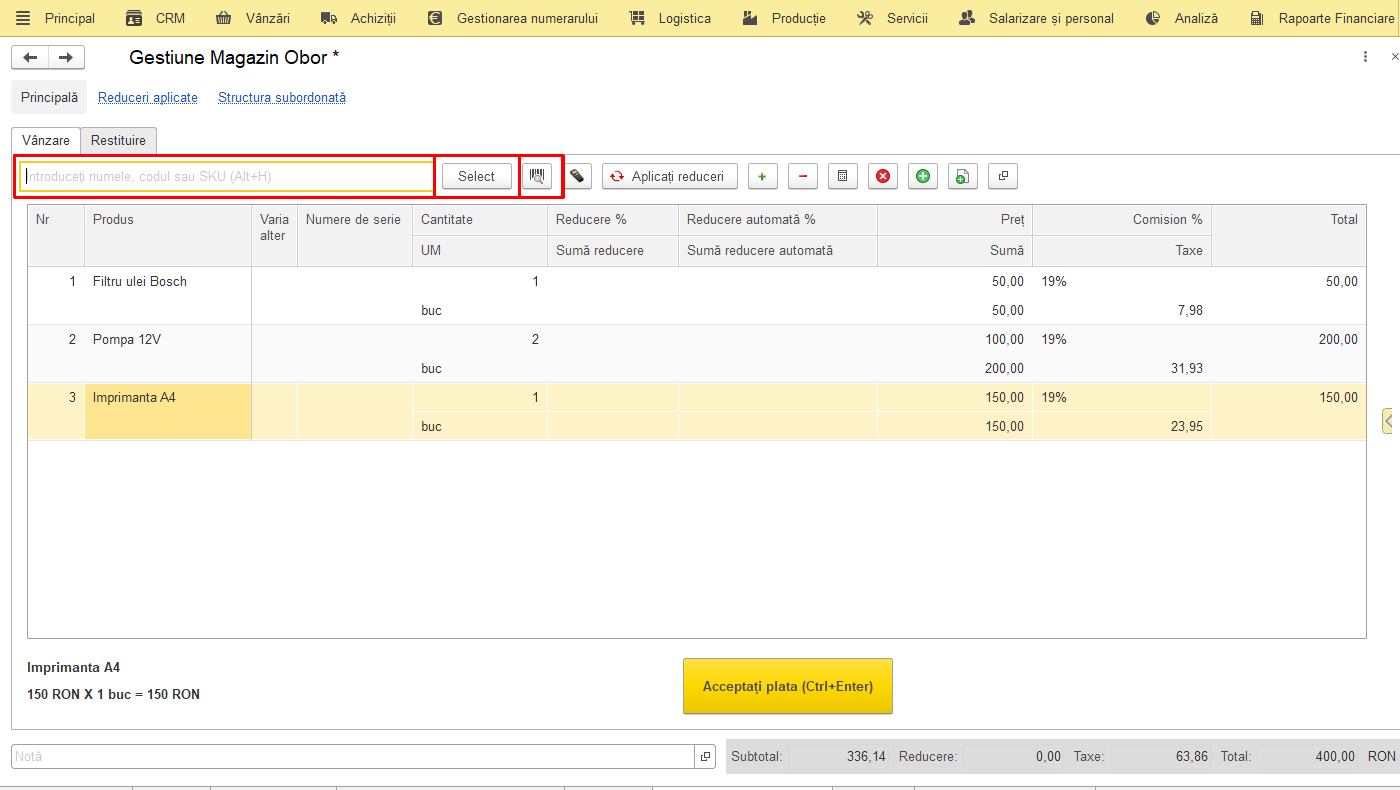Click the Reducere automată % column header
The width and height of the screenshot is (1400, 790).
point(777,219)
